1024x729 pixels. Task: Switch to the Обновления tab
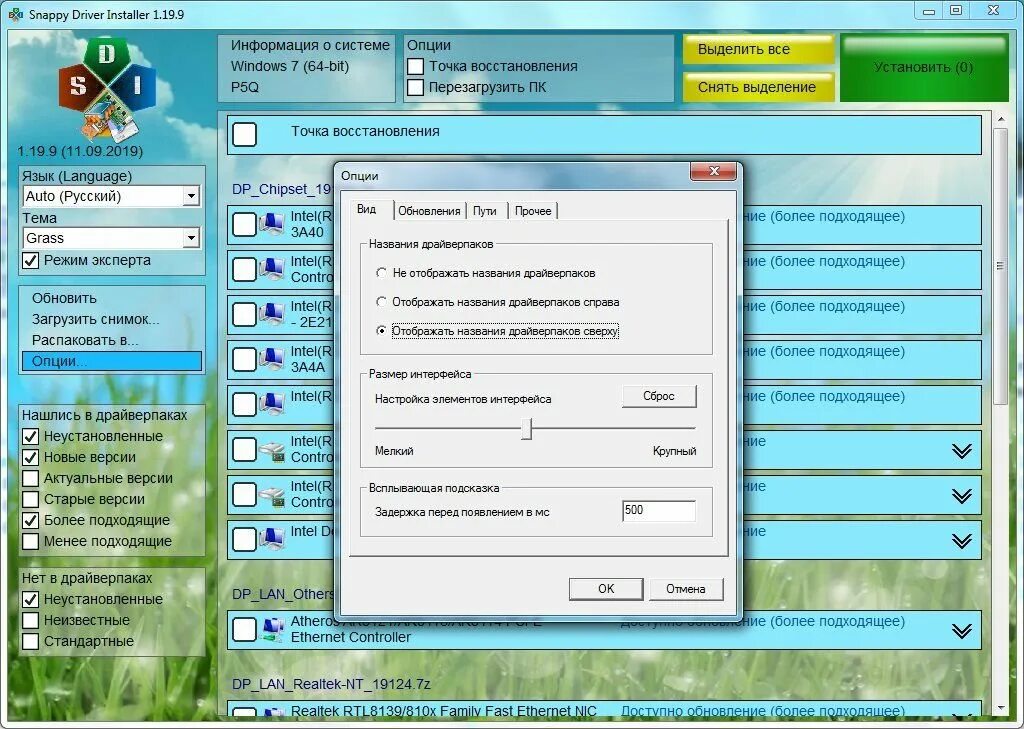click(x=429, y=211)
